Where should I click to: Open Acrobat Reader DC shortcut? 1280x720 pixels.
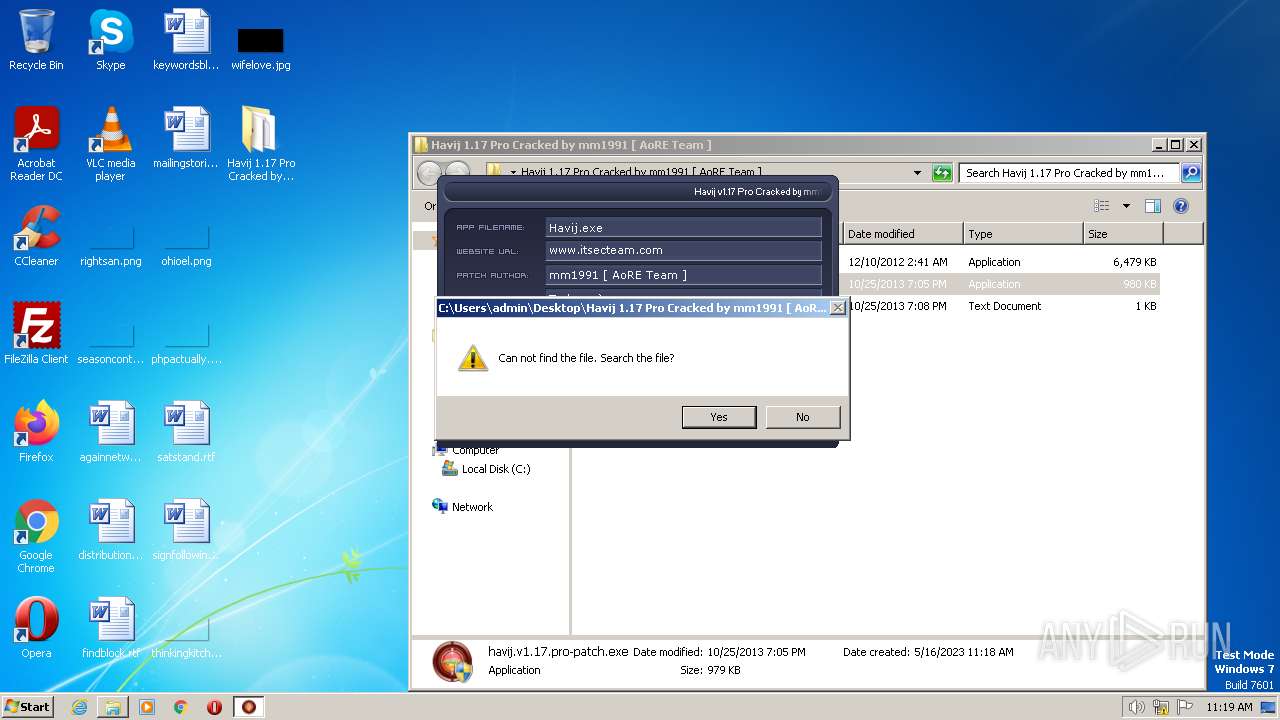36,143
